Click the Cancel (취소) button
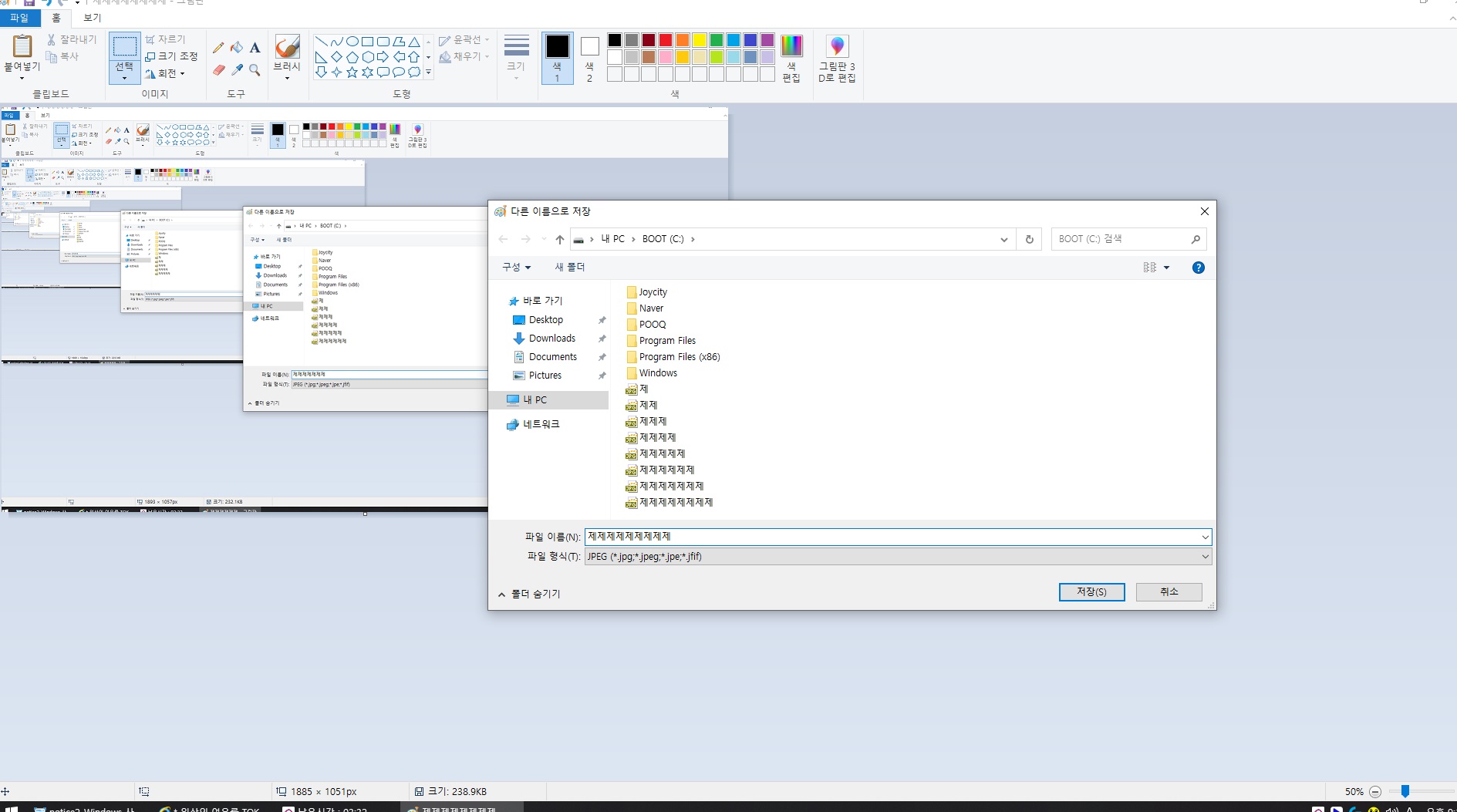The height and width of the screenshot is (812, 1457). pos(1169,591)
